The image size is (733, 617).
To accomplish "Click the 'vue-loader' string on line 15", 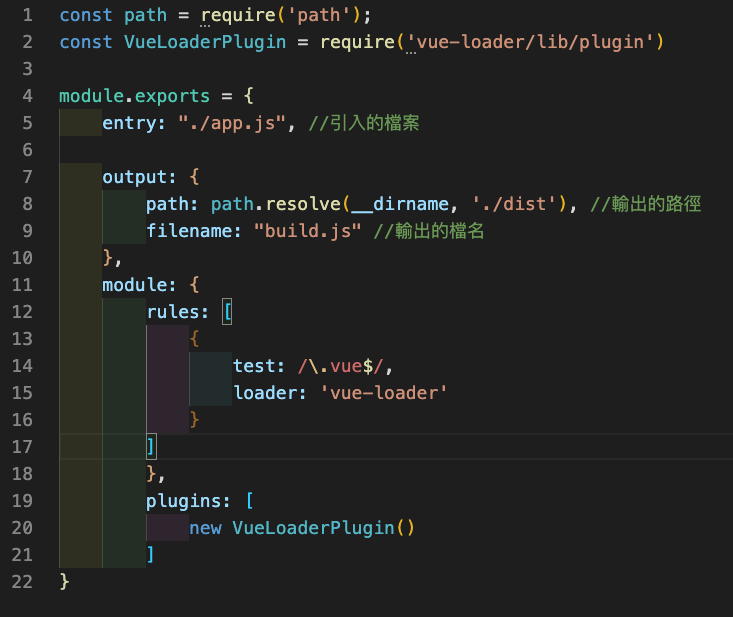I will coord(384,393).
